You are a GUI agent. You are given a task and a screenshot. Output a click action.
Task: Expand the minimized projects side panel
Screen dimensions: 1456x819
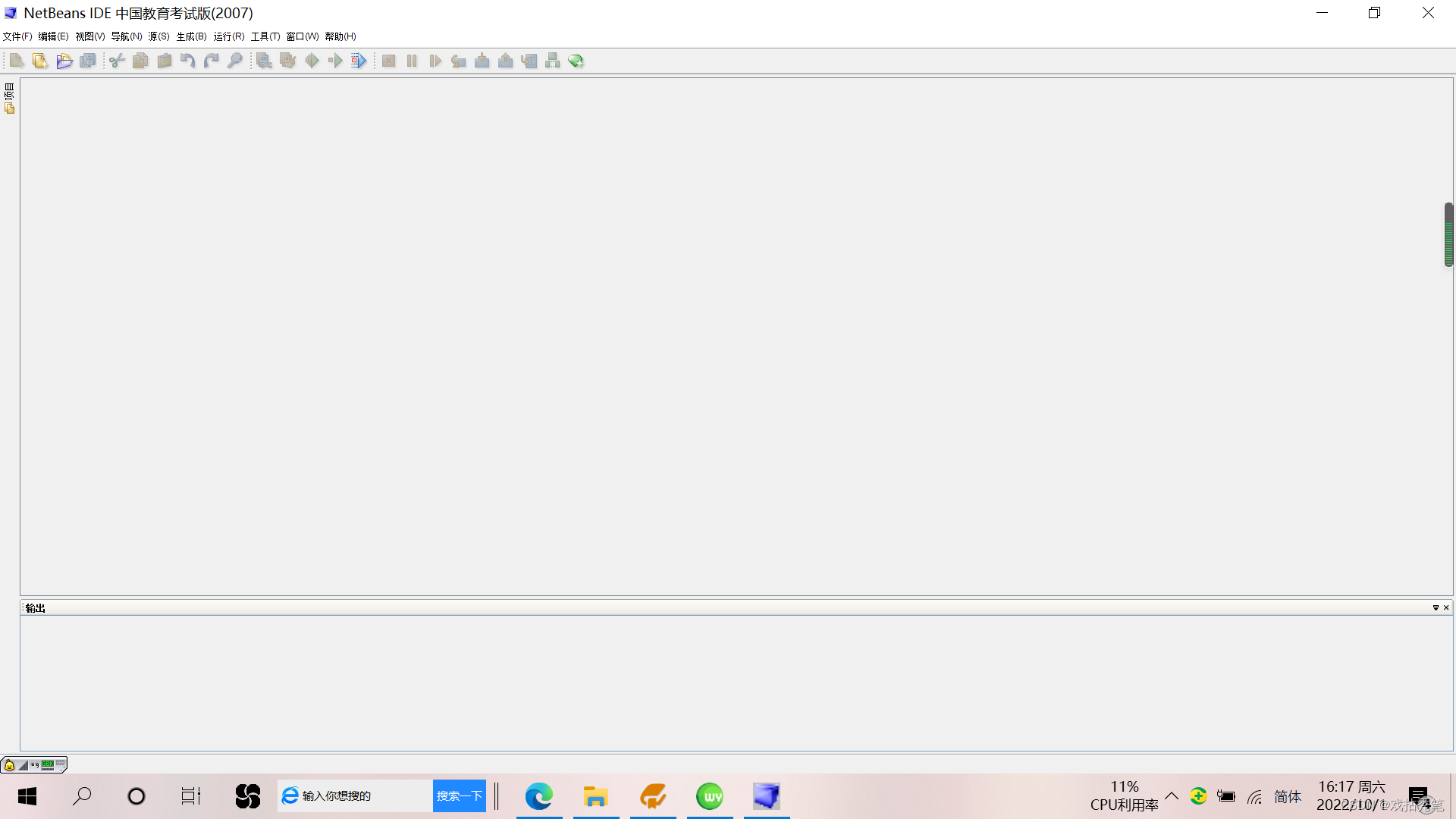tap(9, 99)
